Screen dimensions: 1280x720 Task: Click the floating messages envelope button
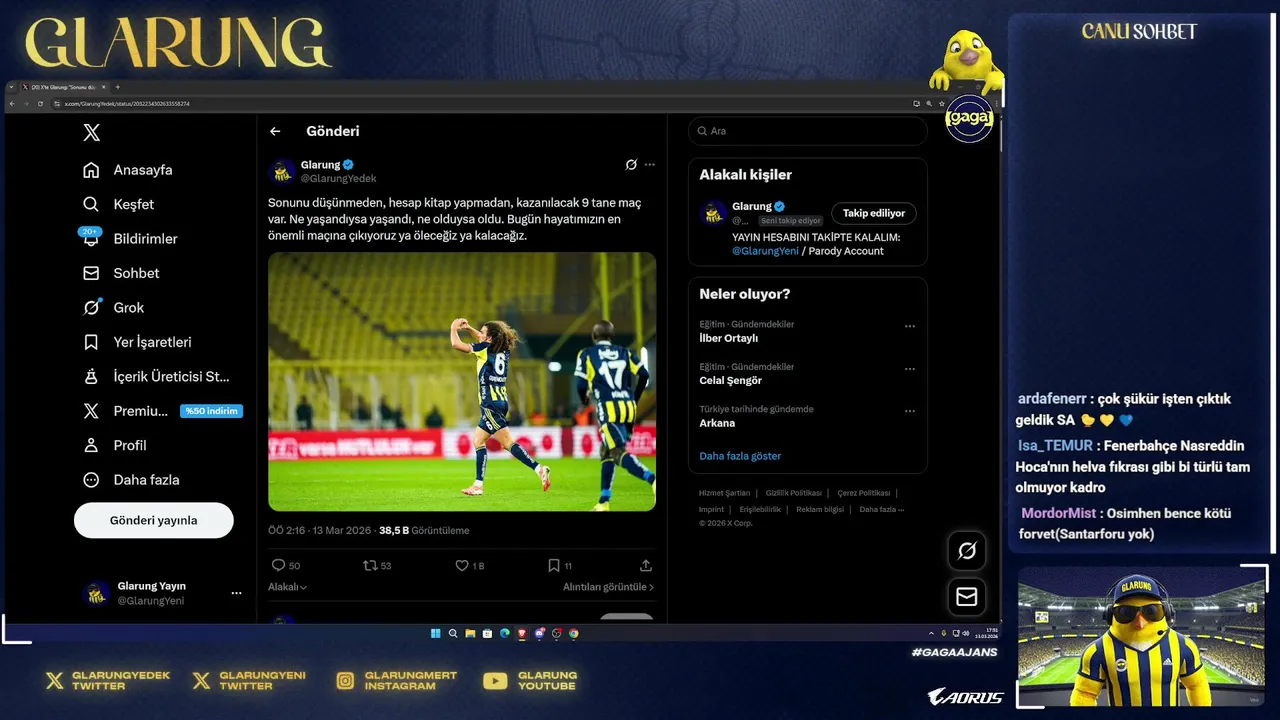click(x=967, y=597)
